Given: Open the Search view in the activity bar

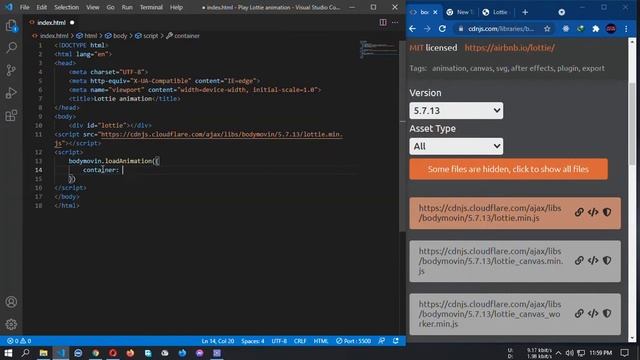Looking at the screenshot, I should (x=11, y=48).
